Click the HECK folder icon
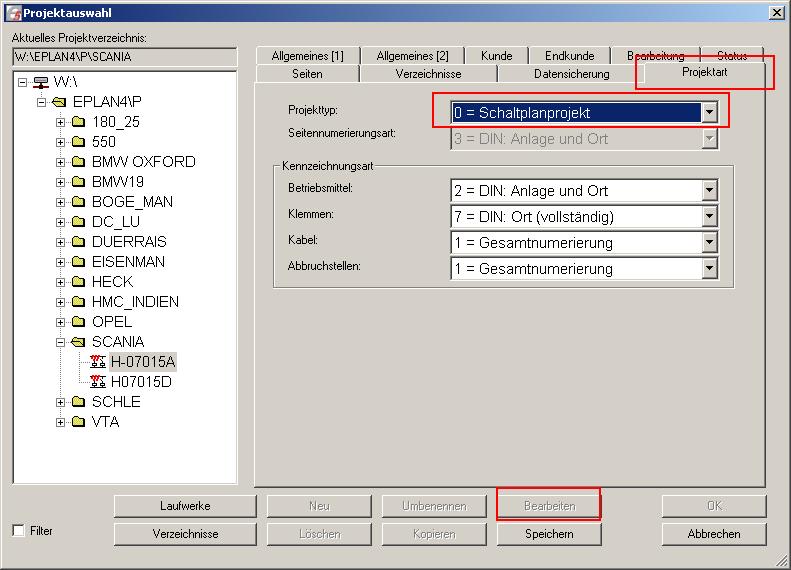Image resolution: width=791 pixels, height=570 pixels. [78, 281]
